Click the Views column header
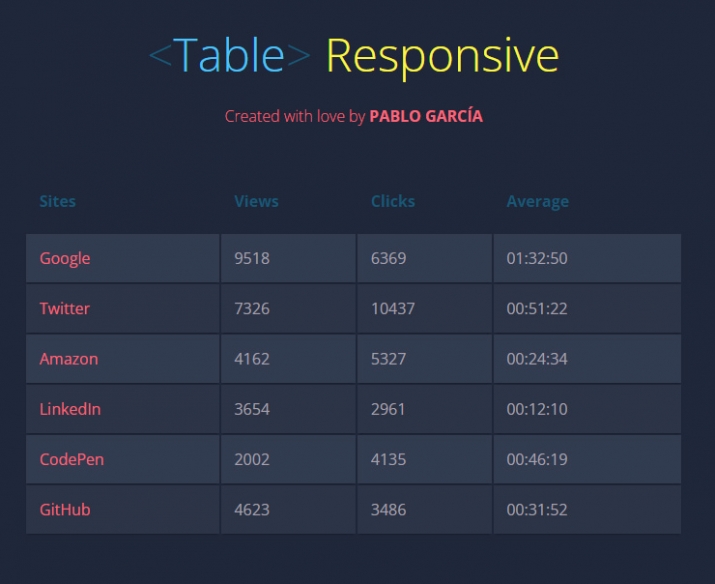 pyautogui.click(x=256, y=201)
